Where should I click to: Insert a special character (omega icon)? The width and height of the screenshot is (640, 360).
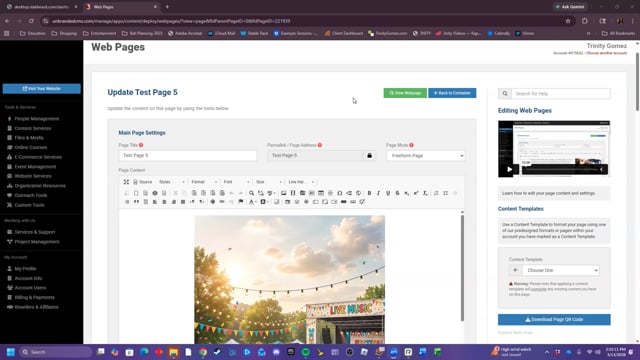(x=340, y=193)
